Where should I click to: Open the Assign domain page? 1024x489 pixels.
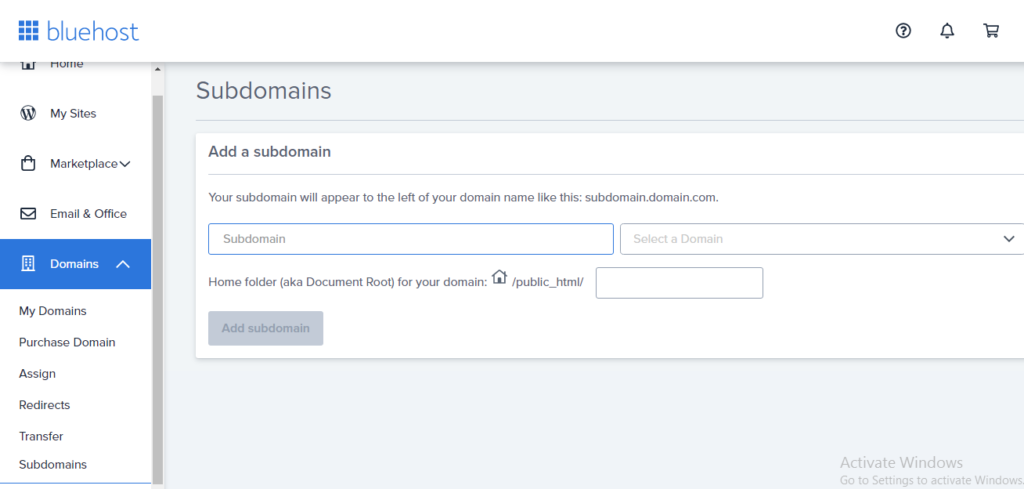click(x=37, y=373)
